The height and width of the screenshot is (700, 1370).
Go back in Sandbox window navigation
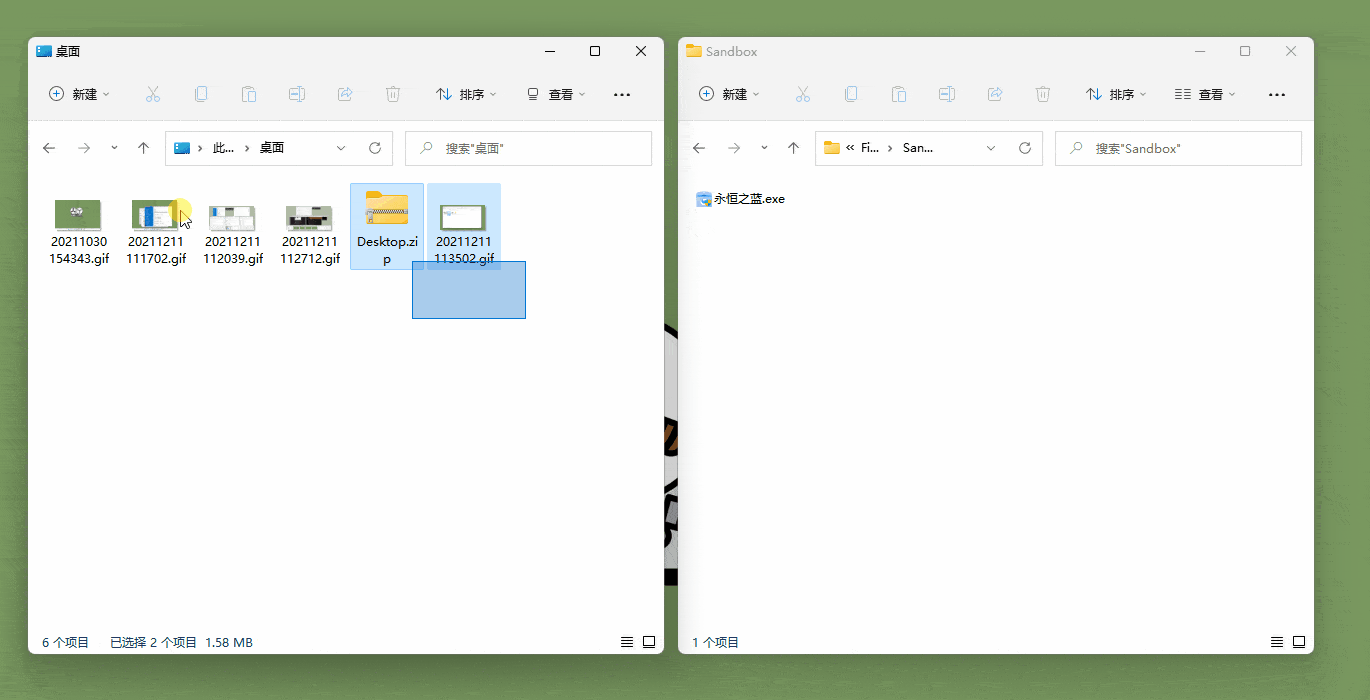[x=699, y=148]
